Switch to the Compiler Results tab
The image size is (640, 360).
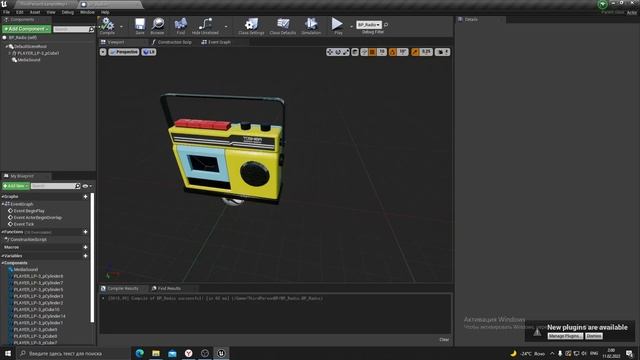click(123, 289)
